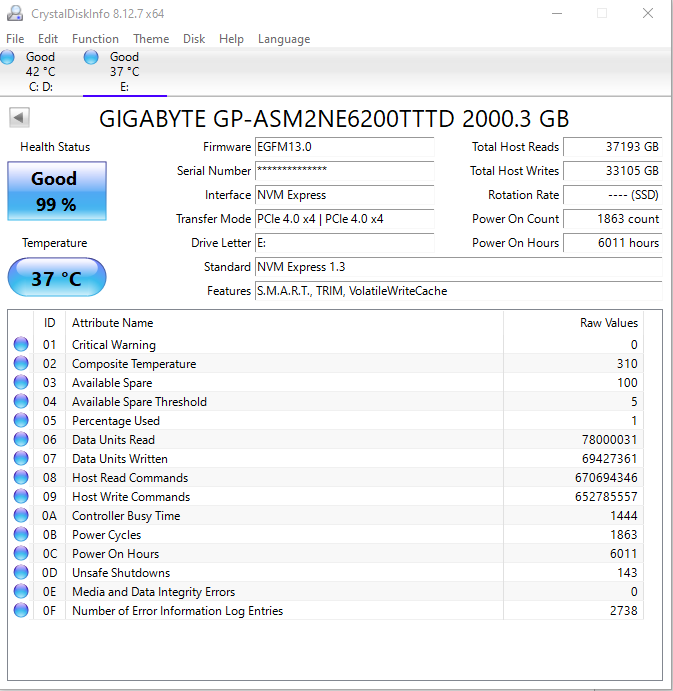The width and height of the screenshot is (673, 691).
Task: Click Total Host Writes value 33105 GB
Action: coord(613,171)
